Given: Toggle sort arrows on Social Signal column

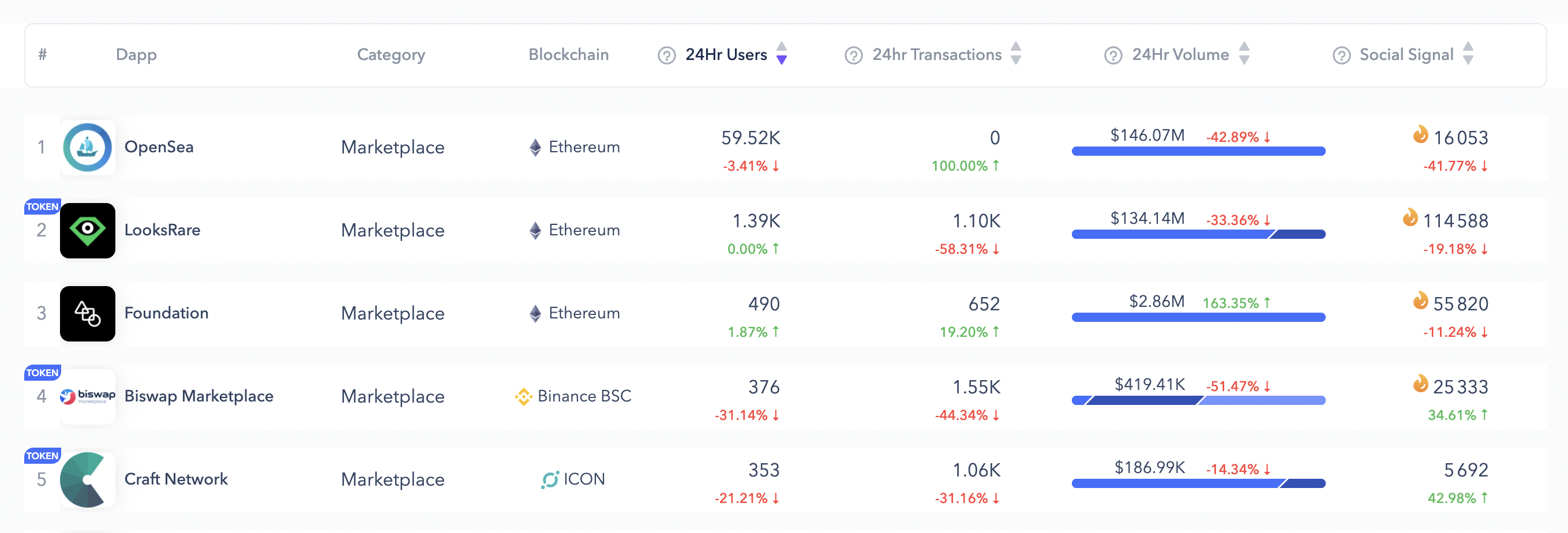Looking at the screenshot, I should [1468, 54].
